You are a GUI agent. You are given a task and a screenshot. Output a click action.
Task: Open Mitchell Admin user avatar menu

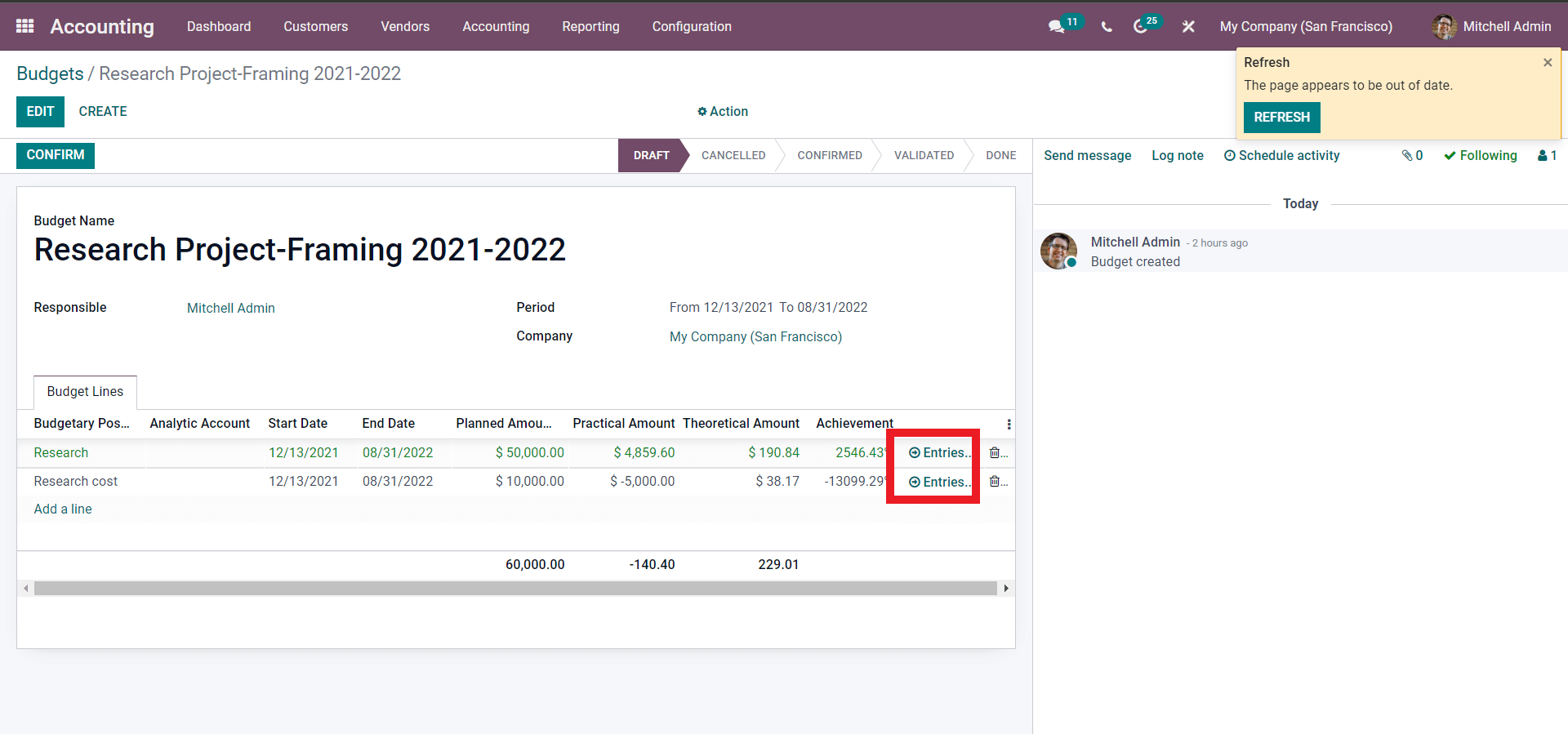(x=1492, y=26)
